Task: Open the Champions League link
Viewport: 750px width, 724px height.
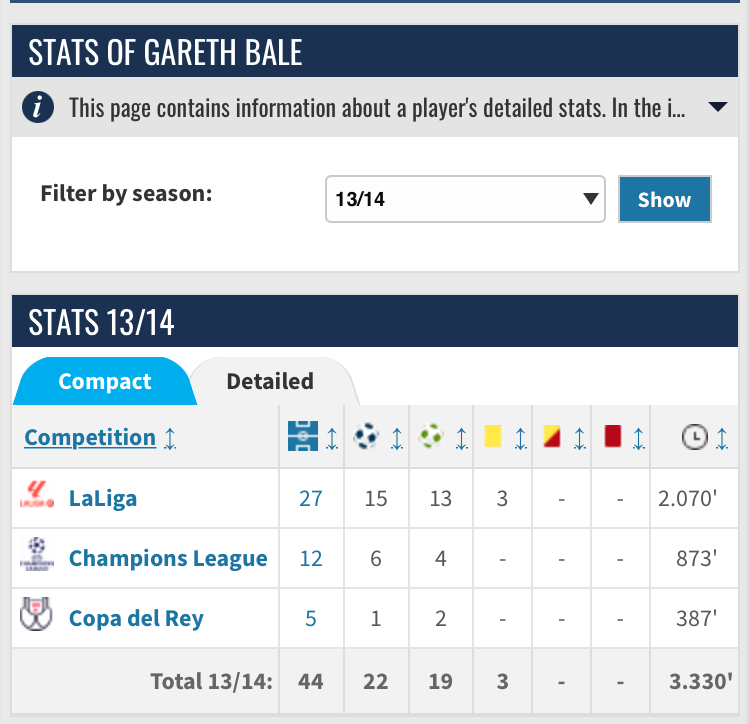Action: [168, 558]
